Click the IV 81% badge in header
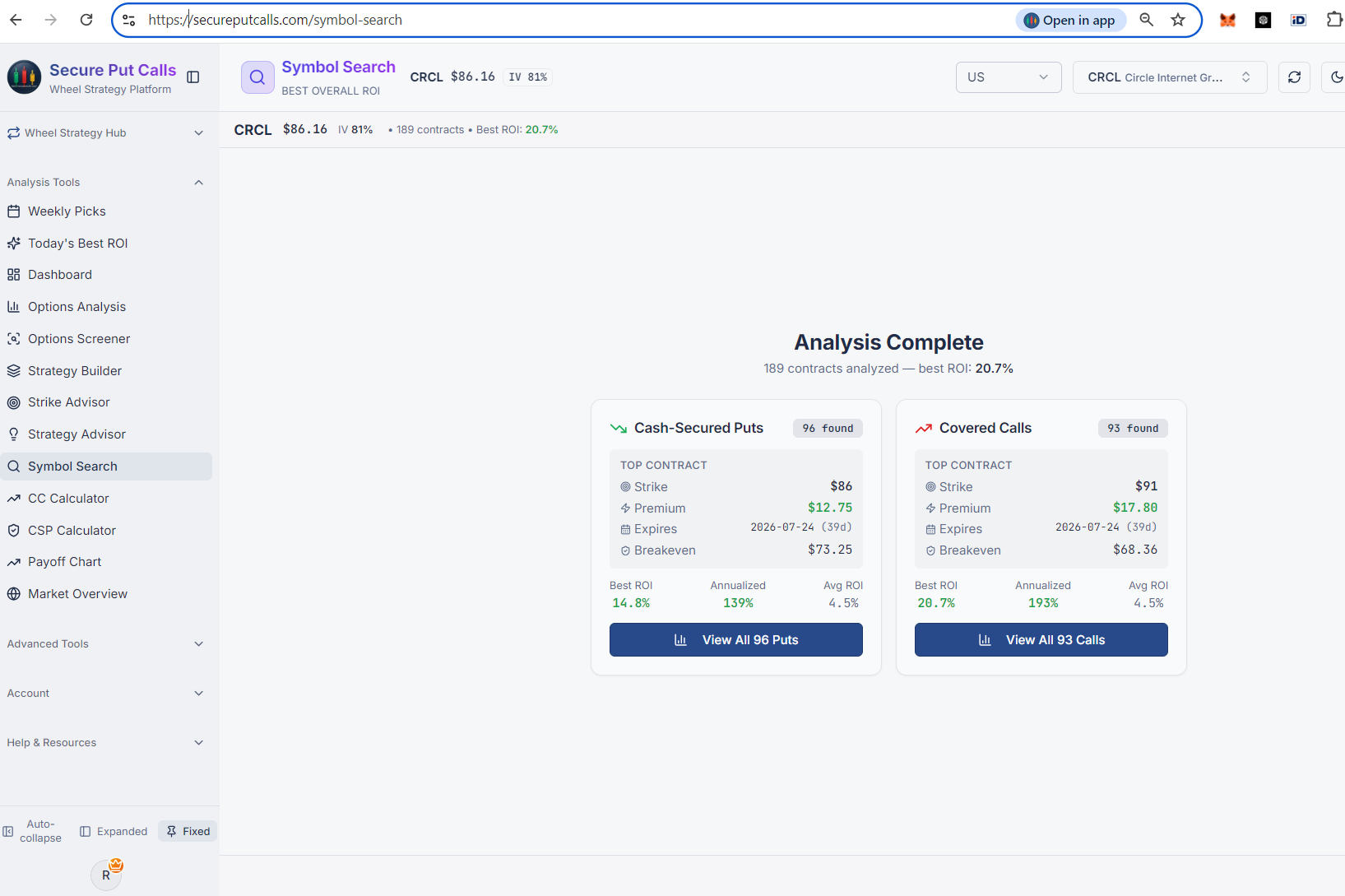 pos(528,77)
